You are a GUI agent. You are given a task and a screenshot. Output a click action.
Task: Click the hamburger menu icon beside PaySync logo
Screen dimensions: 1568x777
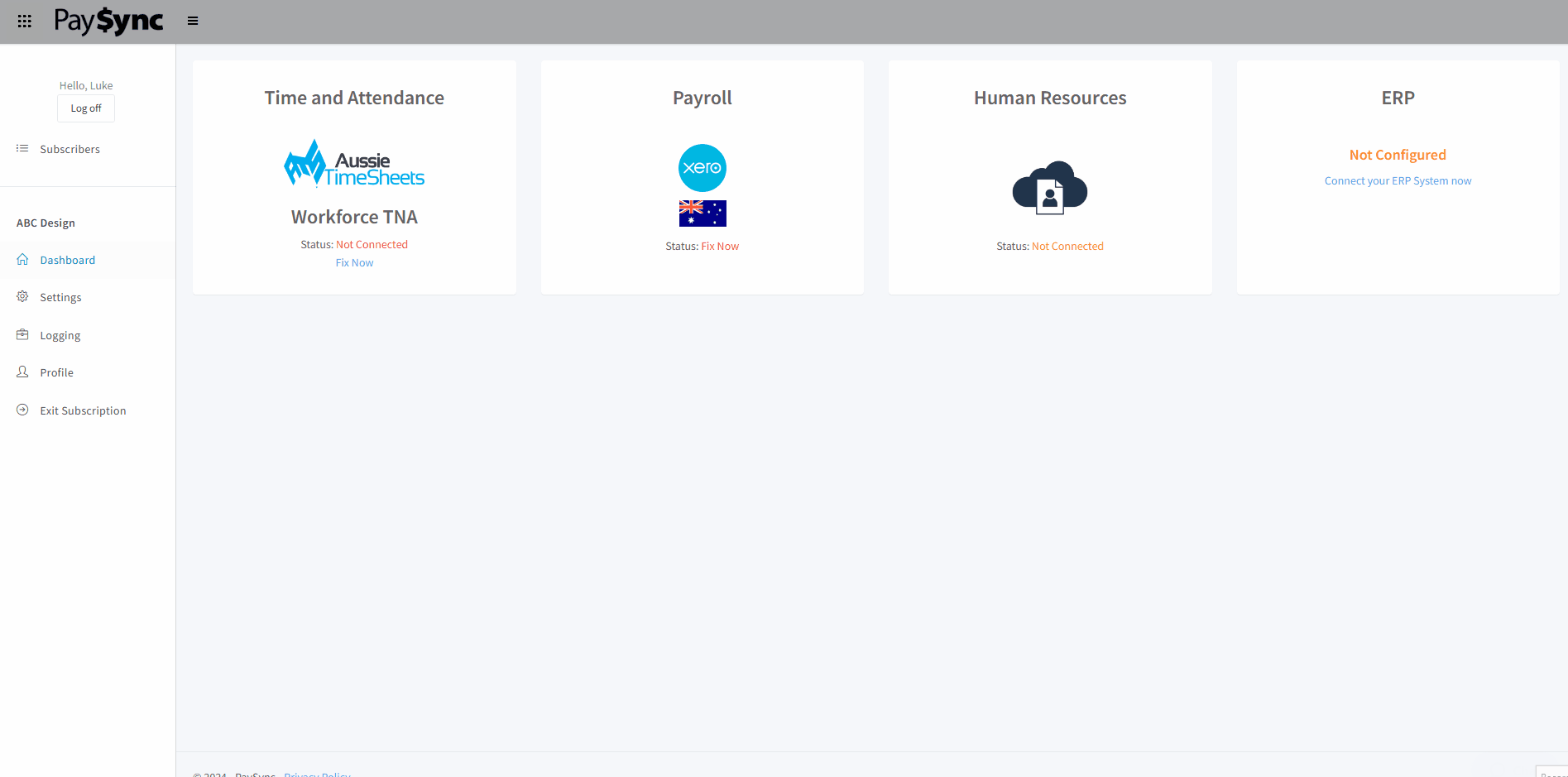click(x=193, y=20)
